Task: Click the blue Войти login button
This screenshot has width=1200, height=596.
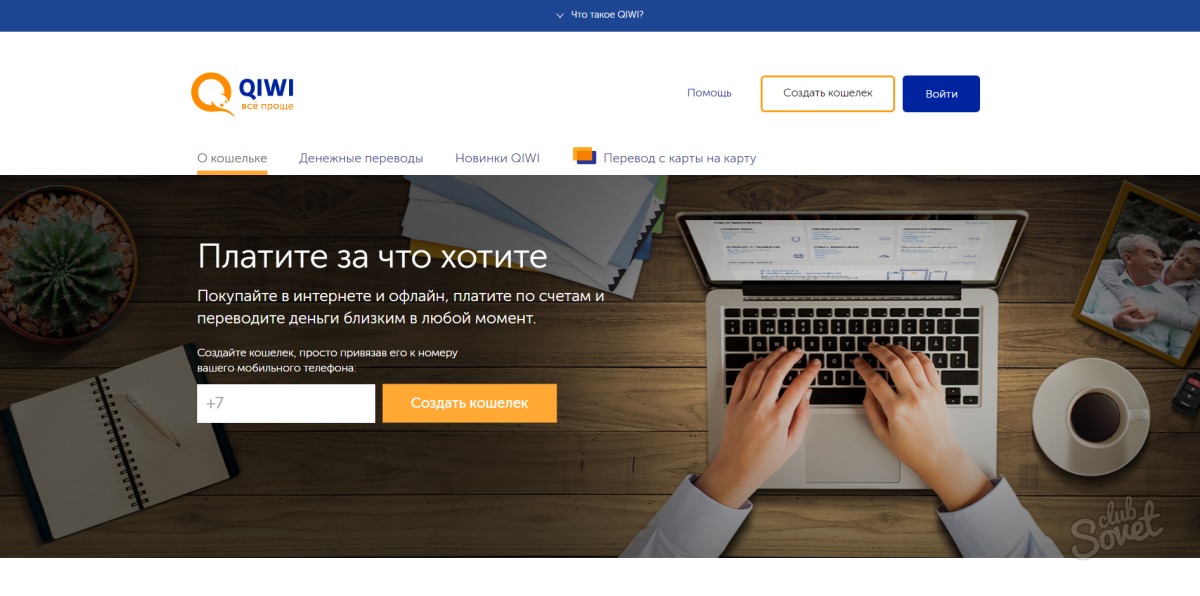Action: point(941,93)
